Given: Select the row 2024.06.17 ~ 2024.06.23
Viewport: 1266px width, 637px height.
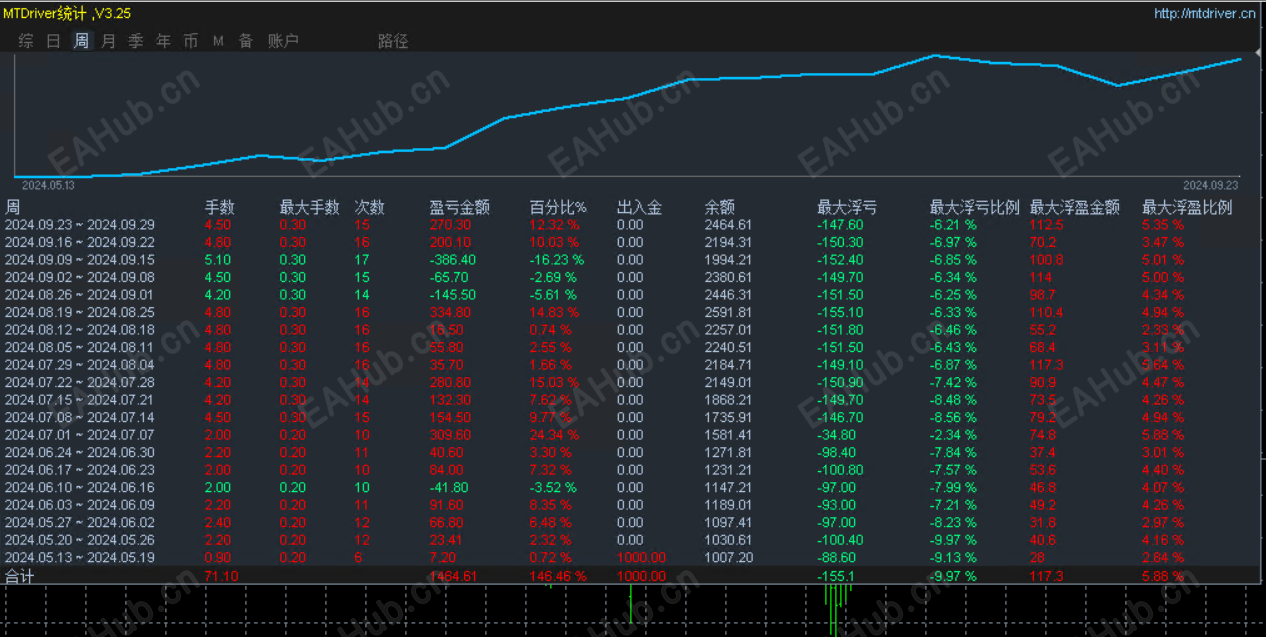Looking at the screenshot, I should (630, 470).
